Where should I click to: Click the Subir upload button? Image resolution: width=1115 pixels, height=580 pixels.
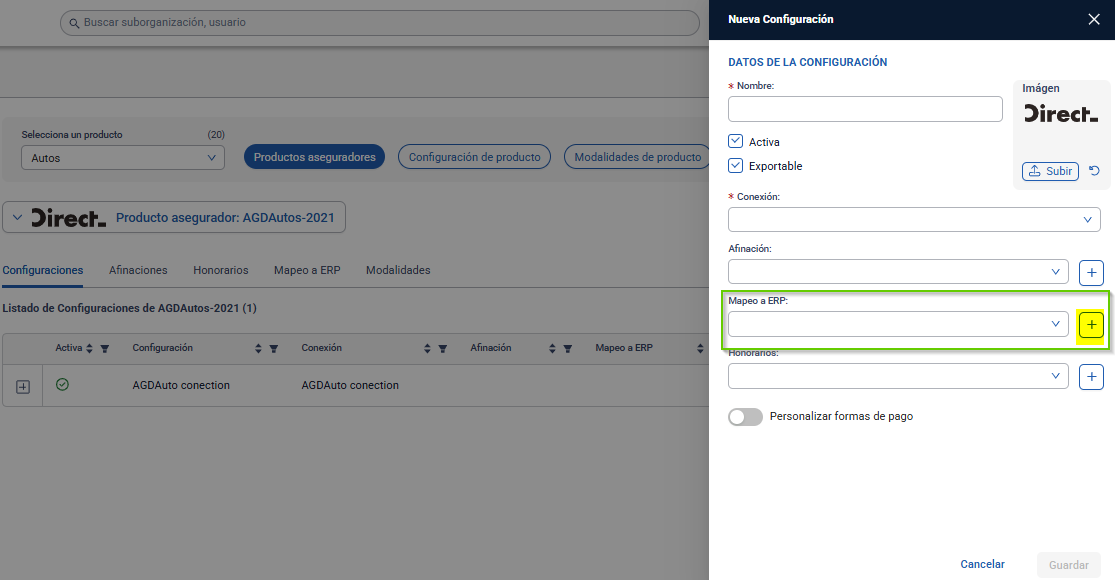pos(1050,171)
